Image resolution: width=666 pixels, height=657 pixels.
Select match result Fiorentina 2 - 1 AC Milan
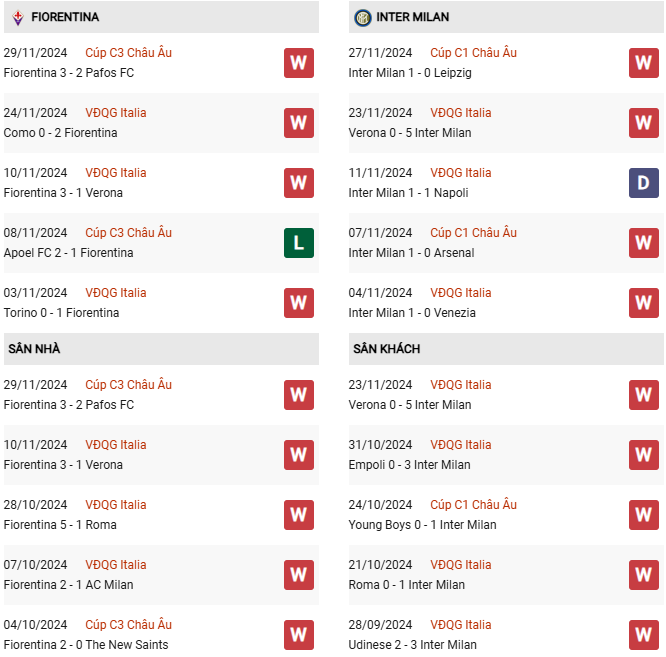(x=68, y=585)
